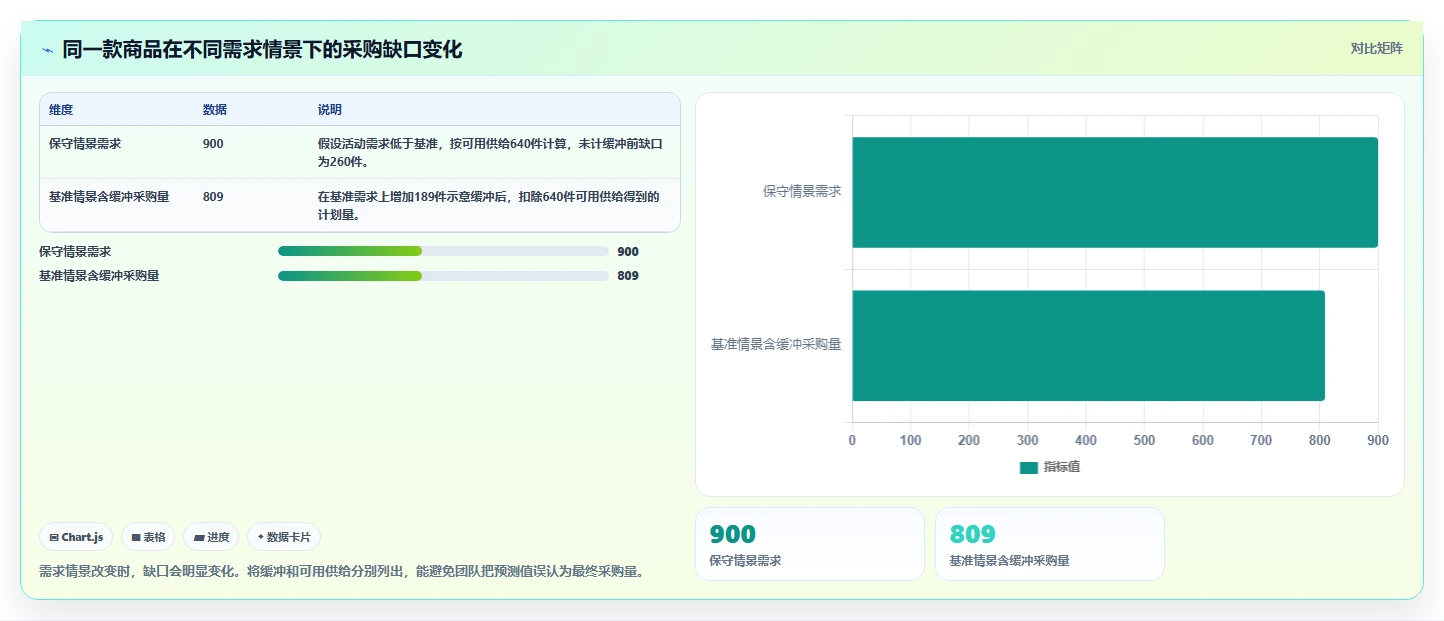Click the 900 保守情景需求 data card
Screen dimensions: 1444x621
click(810, 544)
